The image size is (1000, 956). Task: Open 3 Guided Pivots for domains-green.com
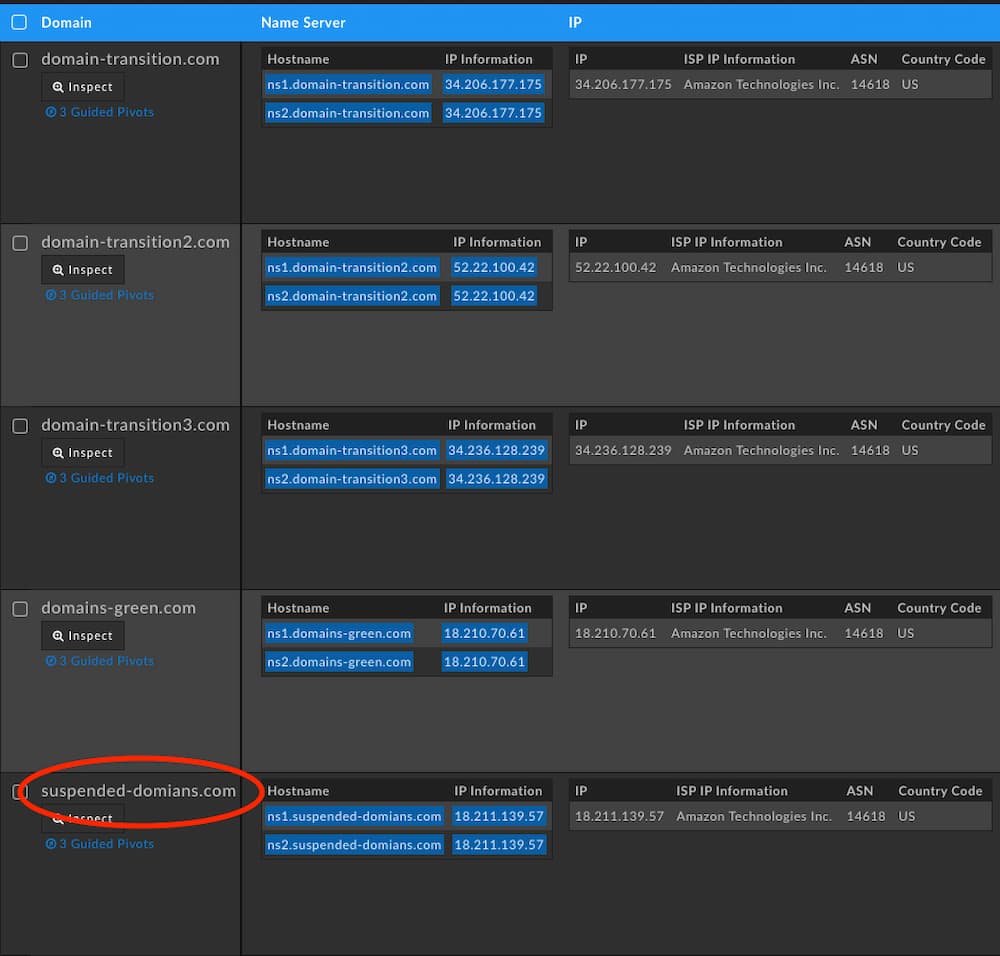[x=99, y=661]
